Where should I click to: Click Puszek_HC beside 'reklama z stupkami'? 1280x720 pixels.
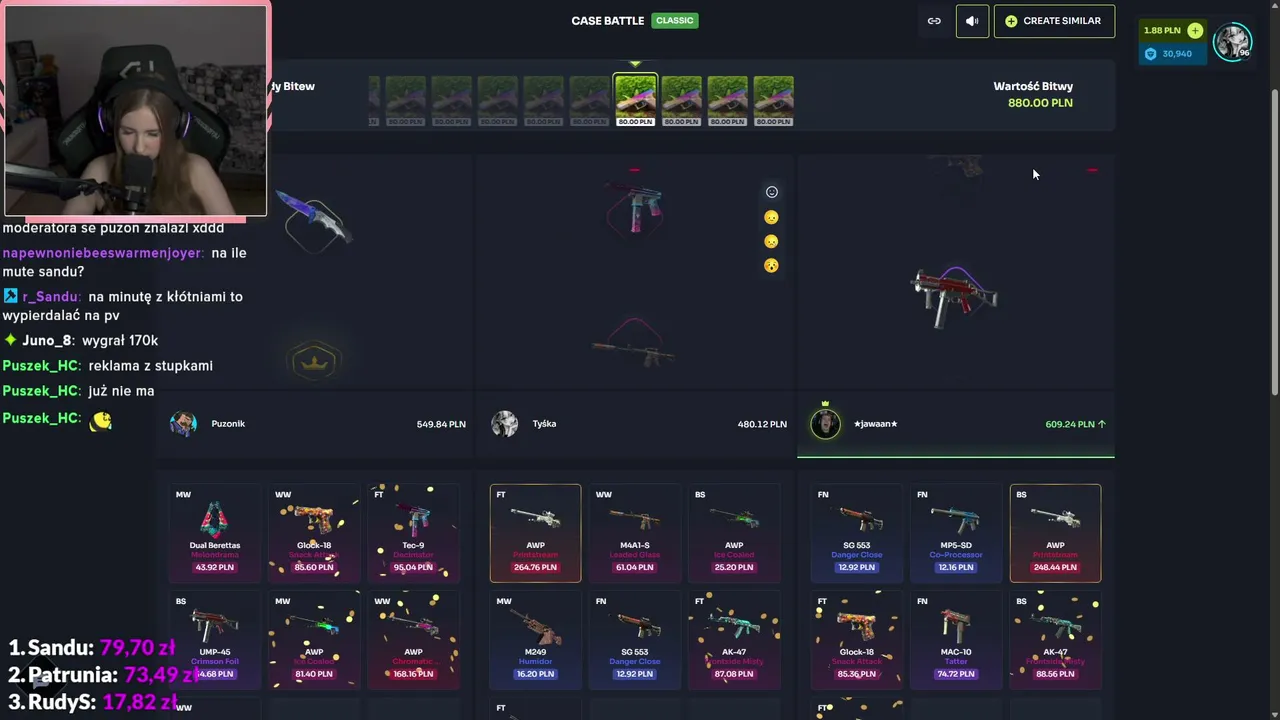(41, 366)
